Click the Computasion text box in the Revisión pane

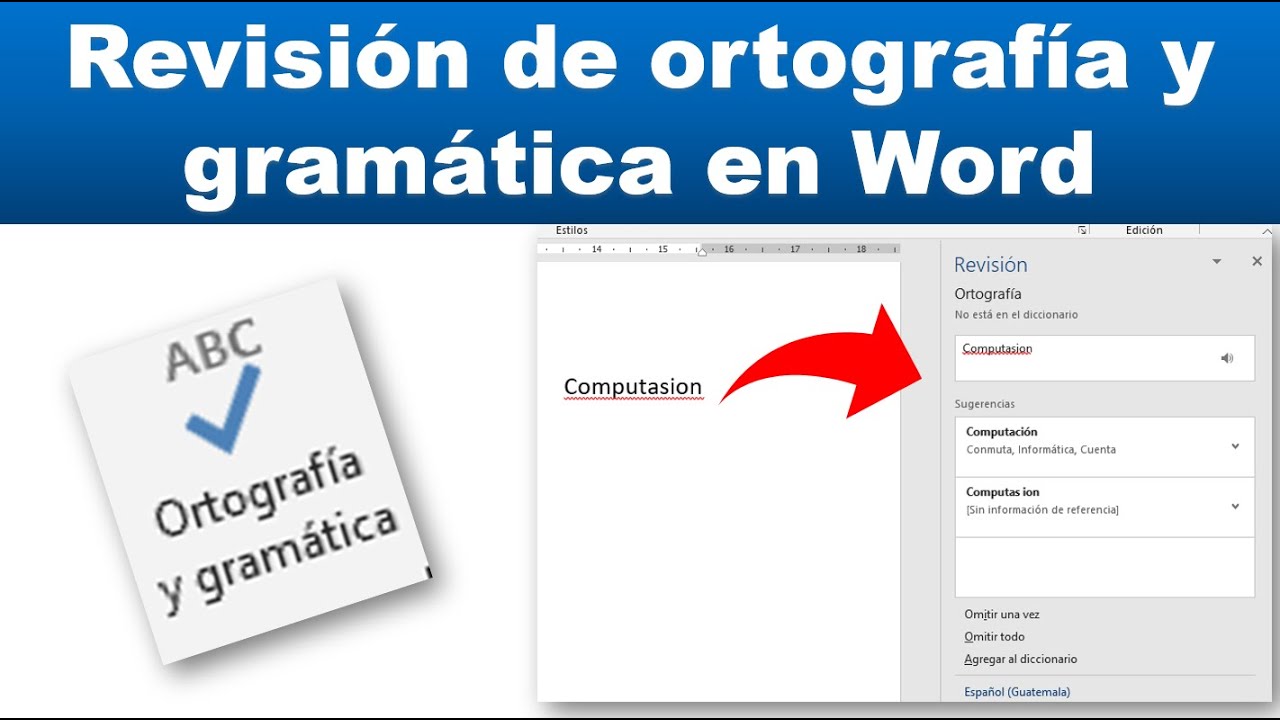pos(1105,358)
